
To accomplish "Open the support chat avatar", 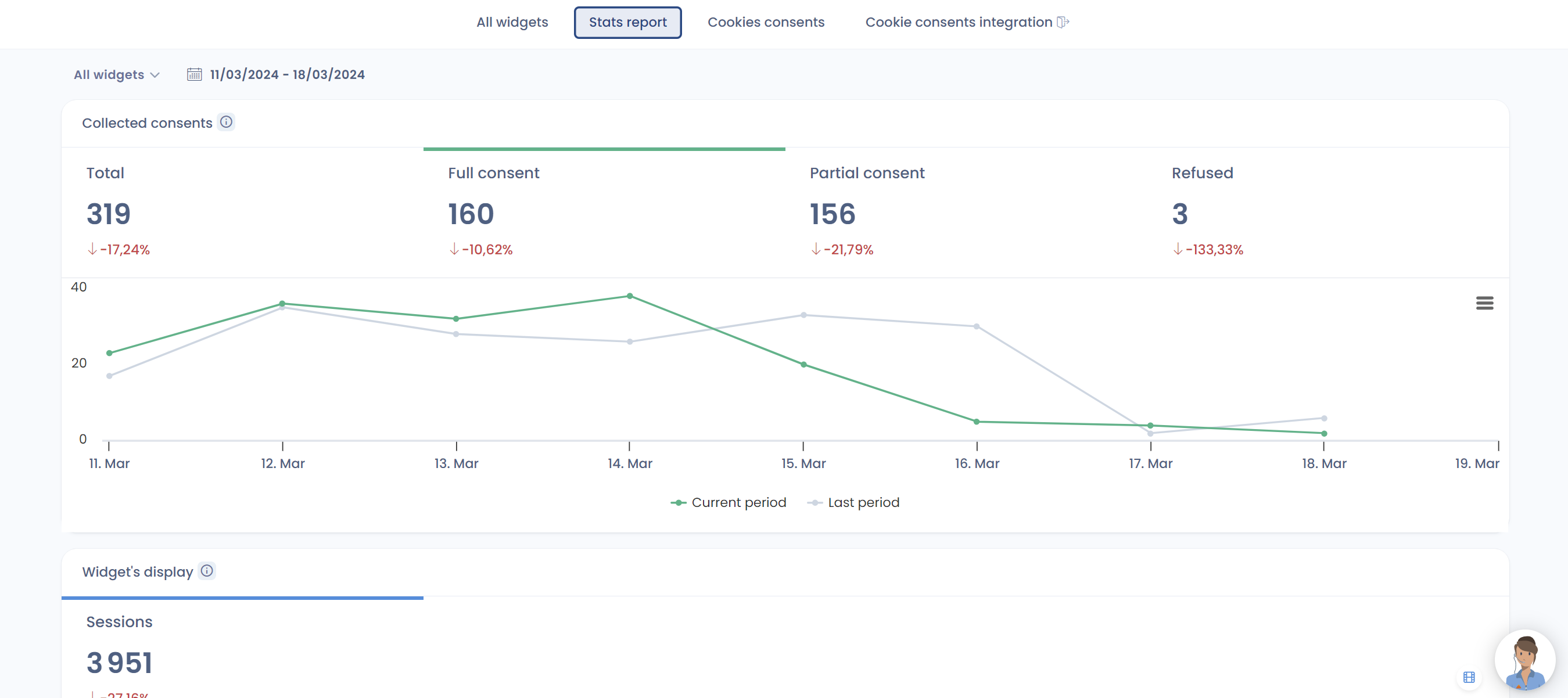I will tap(1524, 660).
